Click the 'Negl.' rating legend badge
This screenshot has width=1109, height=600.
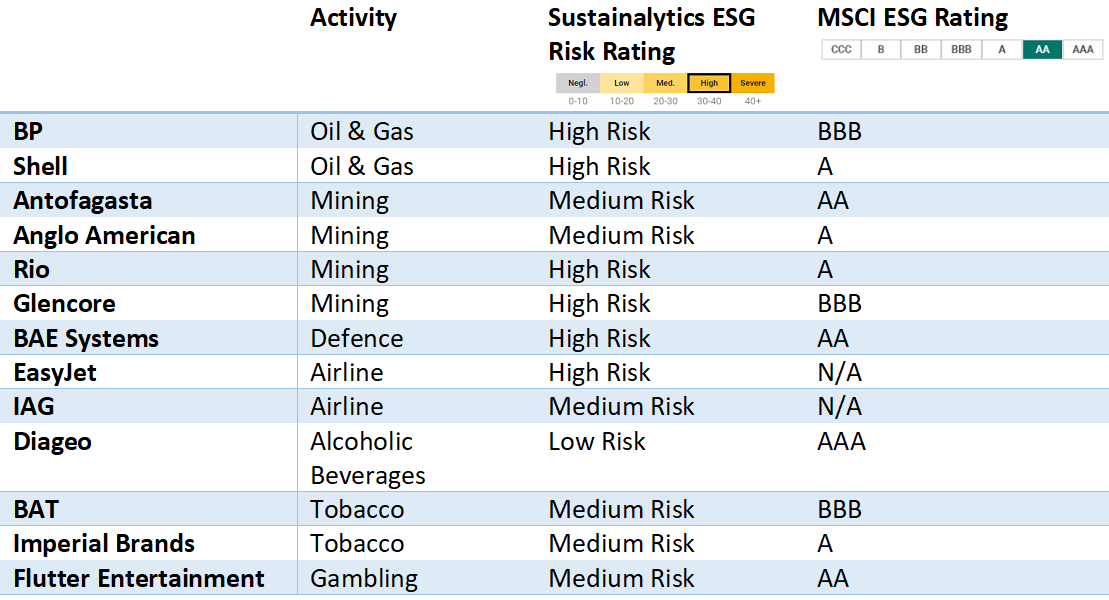click(x=577, y=83)
